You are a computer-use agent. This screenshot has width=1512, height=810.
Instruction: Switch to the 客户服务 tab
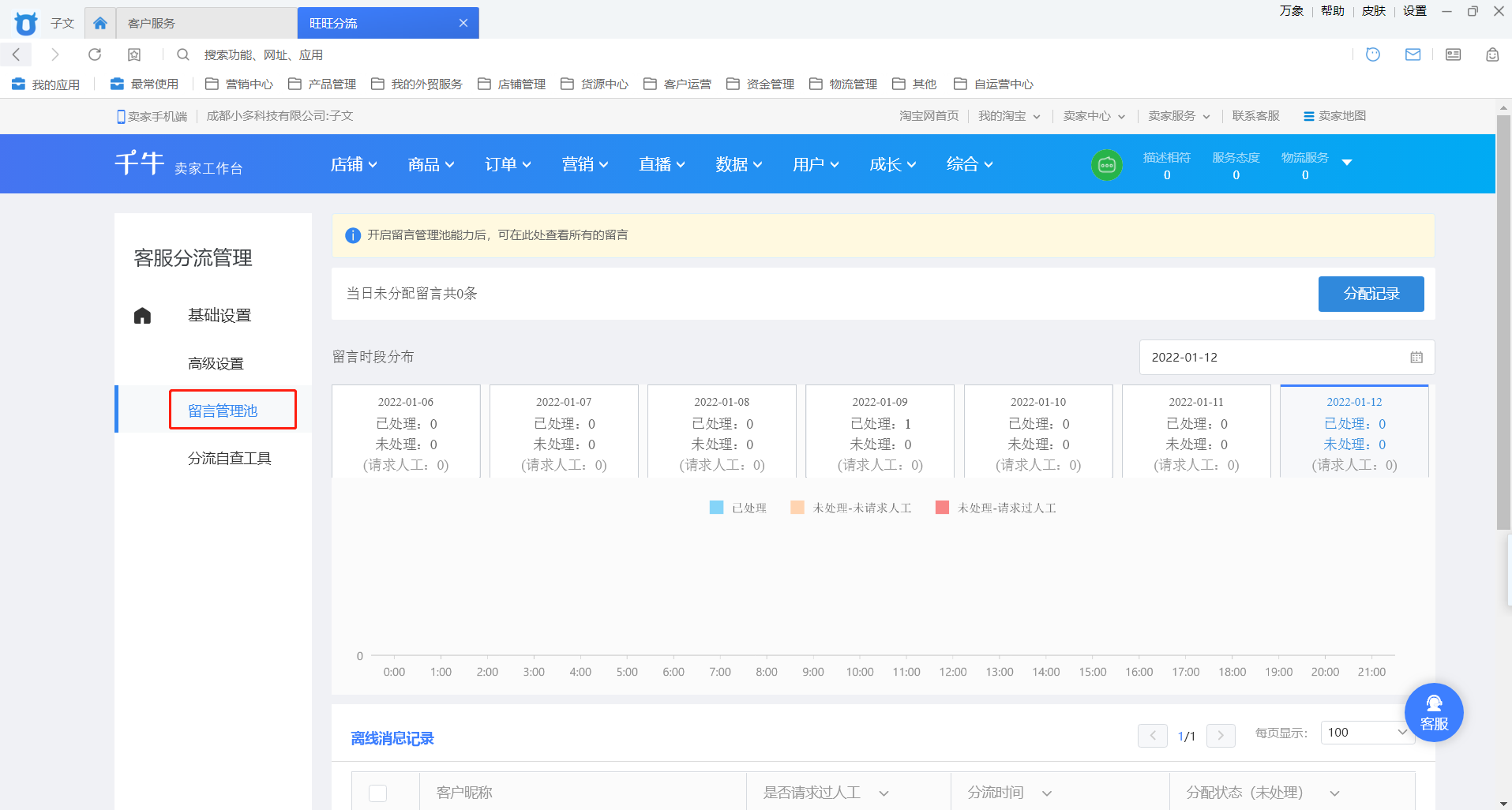pos(207,23)
